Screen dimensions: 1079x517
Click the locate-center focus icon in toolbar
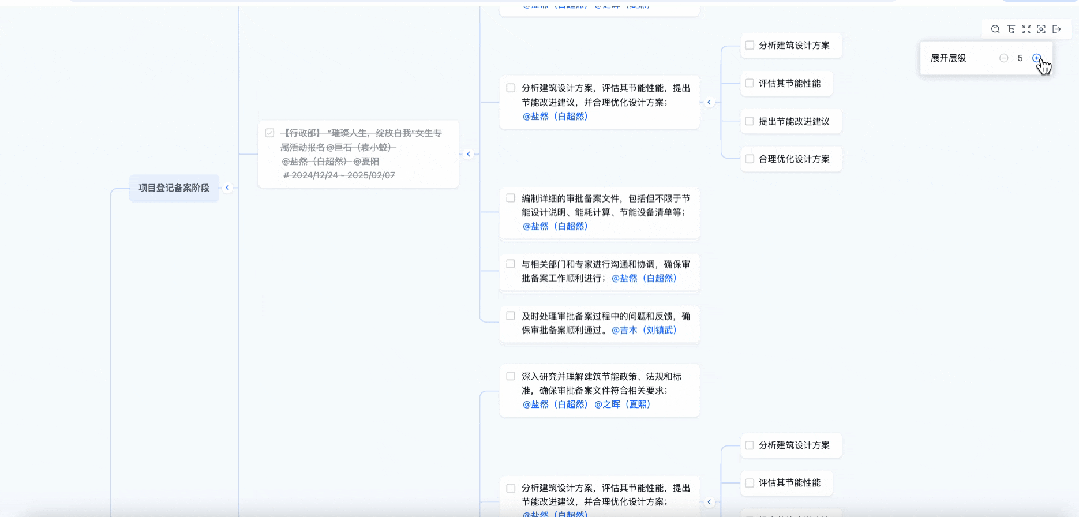tap(1041, 29)
